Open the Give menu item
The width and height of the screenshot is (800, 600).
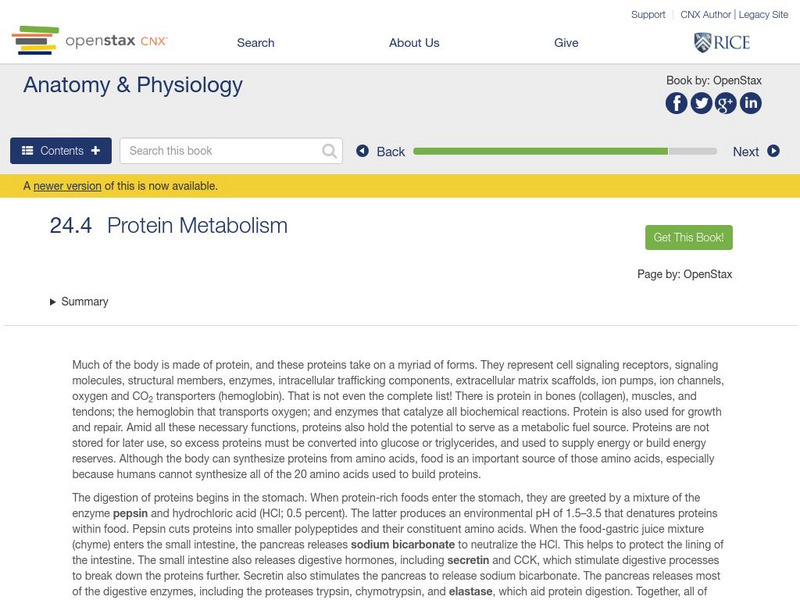(566, 43)
